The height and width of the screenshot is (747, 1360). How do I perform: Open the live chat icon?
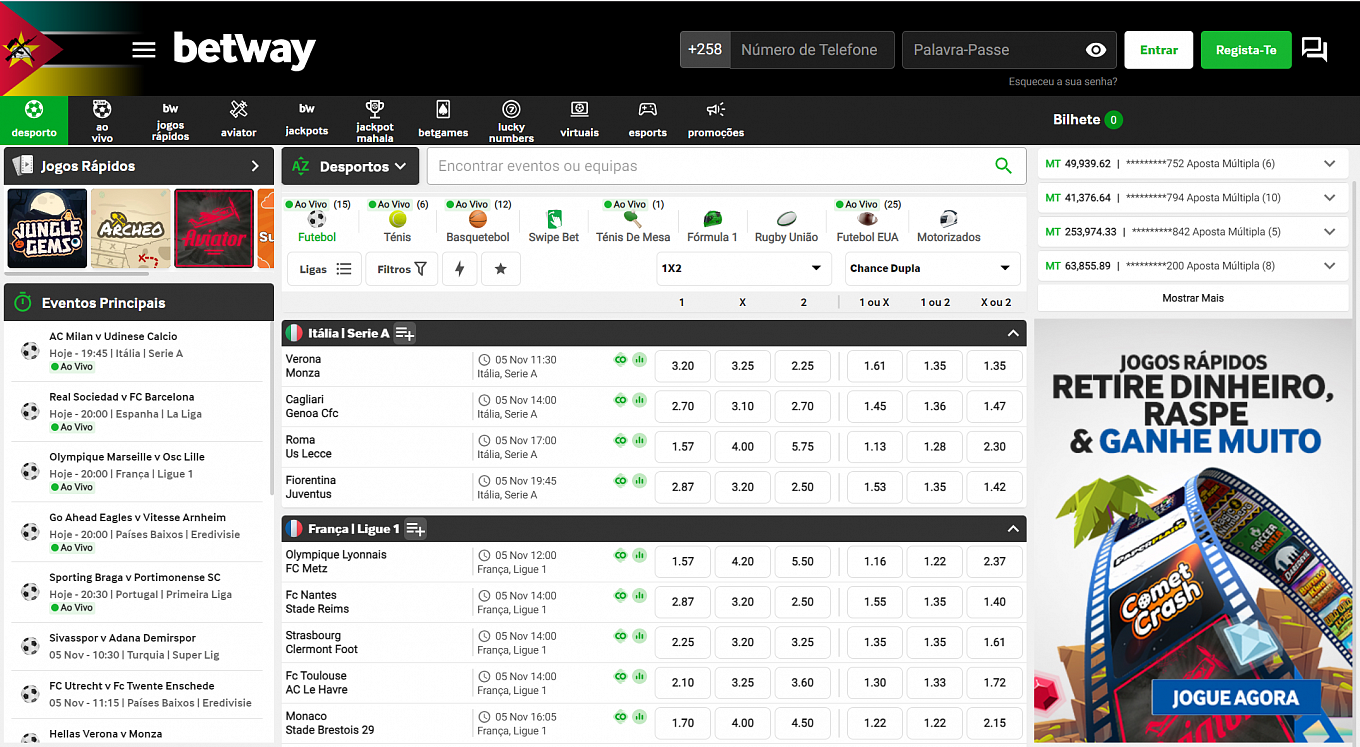(x=1315, y=50)
